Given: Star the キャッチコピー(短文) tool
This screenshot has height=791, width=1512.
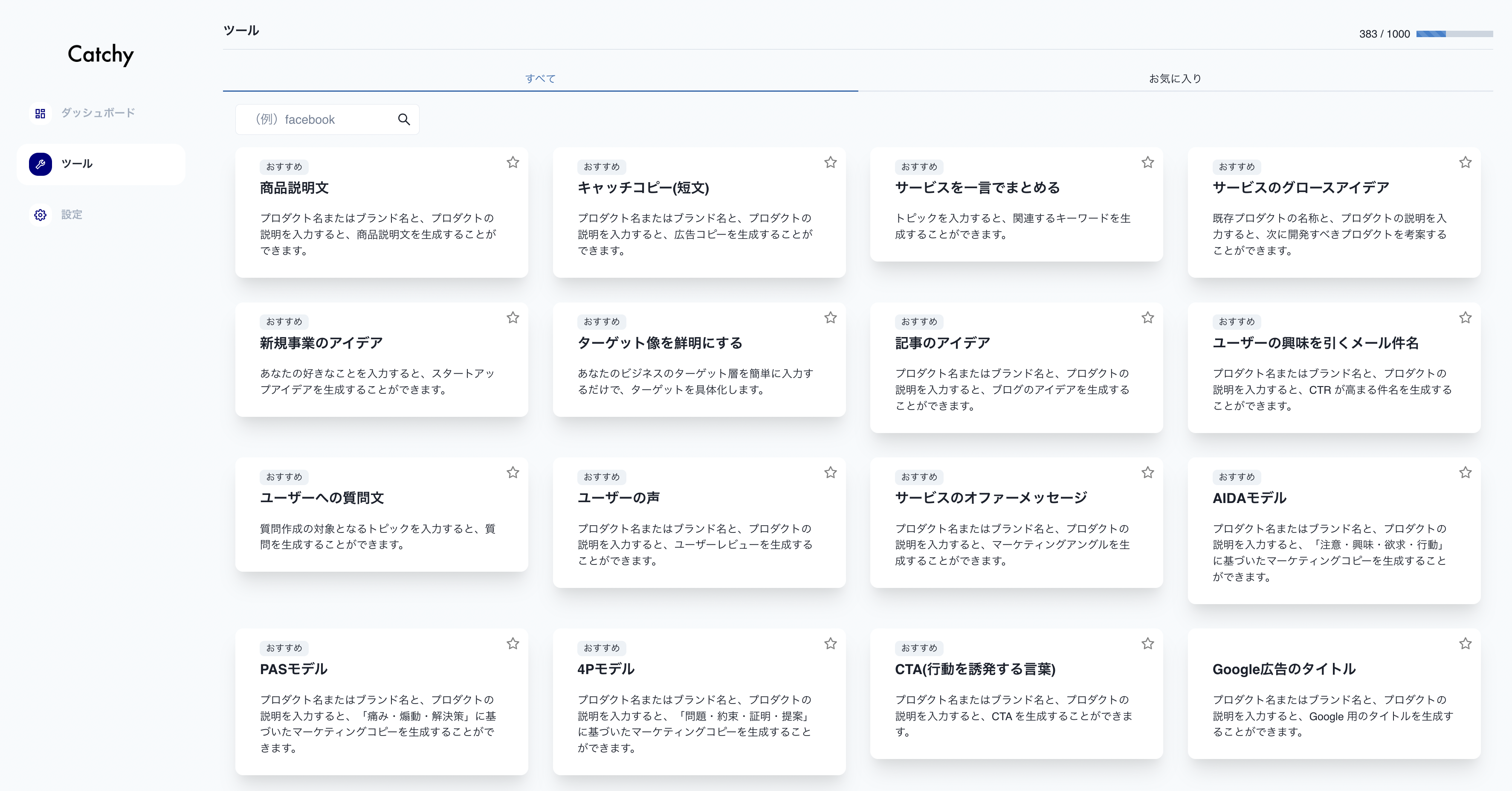Looking at the screenshot, I should pos(830,162).
